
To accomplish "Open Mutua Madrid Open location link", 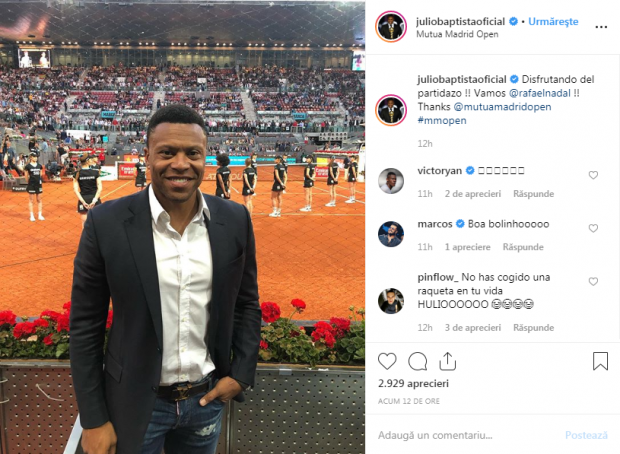I will coord(457,34).
